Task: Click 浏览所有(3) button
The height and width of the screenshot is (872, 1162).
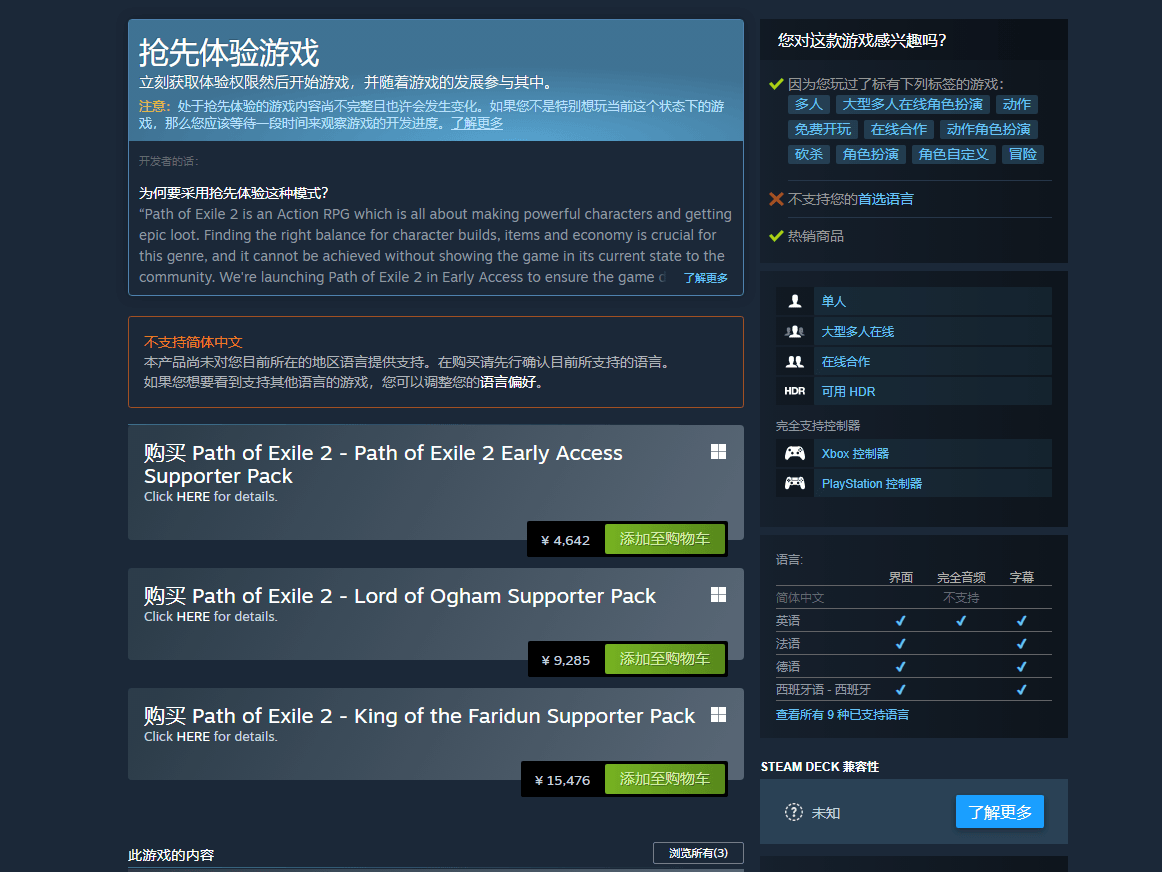Action: click(698, 853)
